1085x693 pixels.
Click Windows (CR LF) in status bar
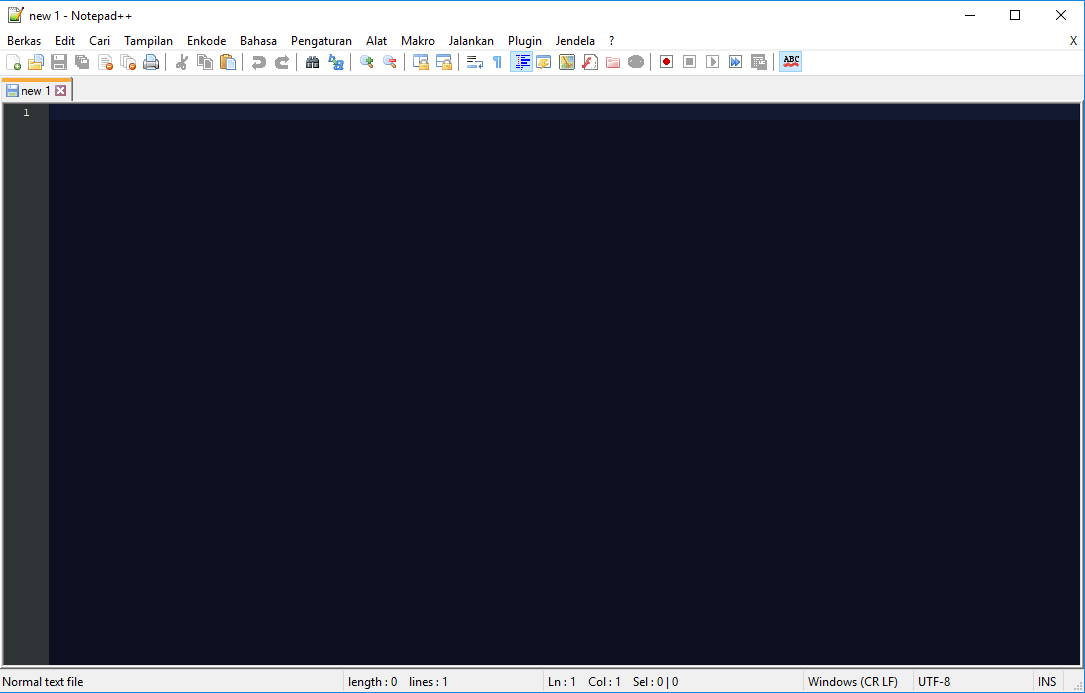tap(855, 681)
